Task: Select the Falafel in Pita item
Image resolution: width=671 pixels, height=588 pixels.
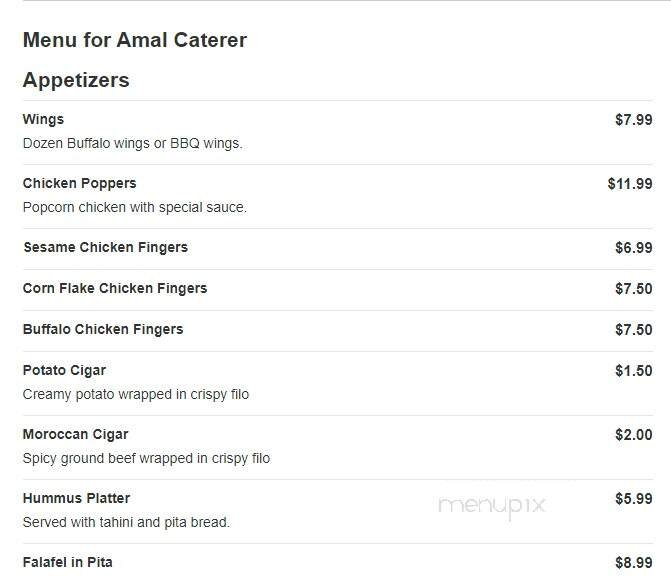Action: click(x=67, y=563)
